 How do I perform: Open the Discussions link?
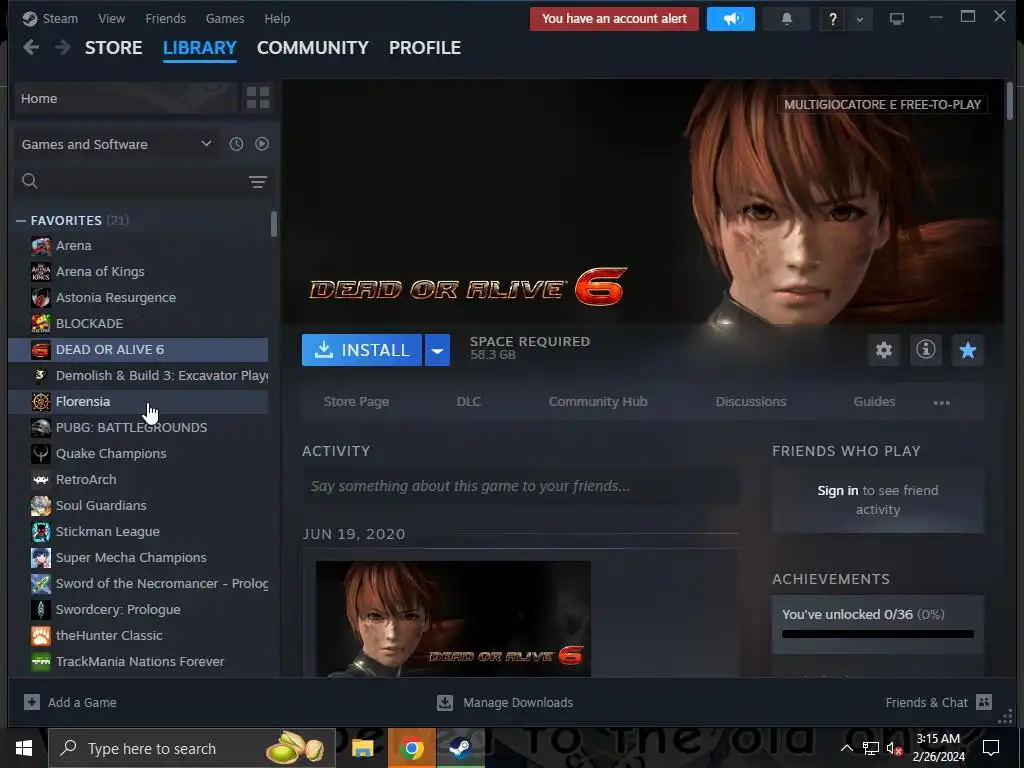pos(750,402)
